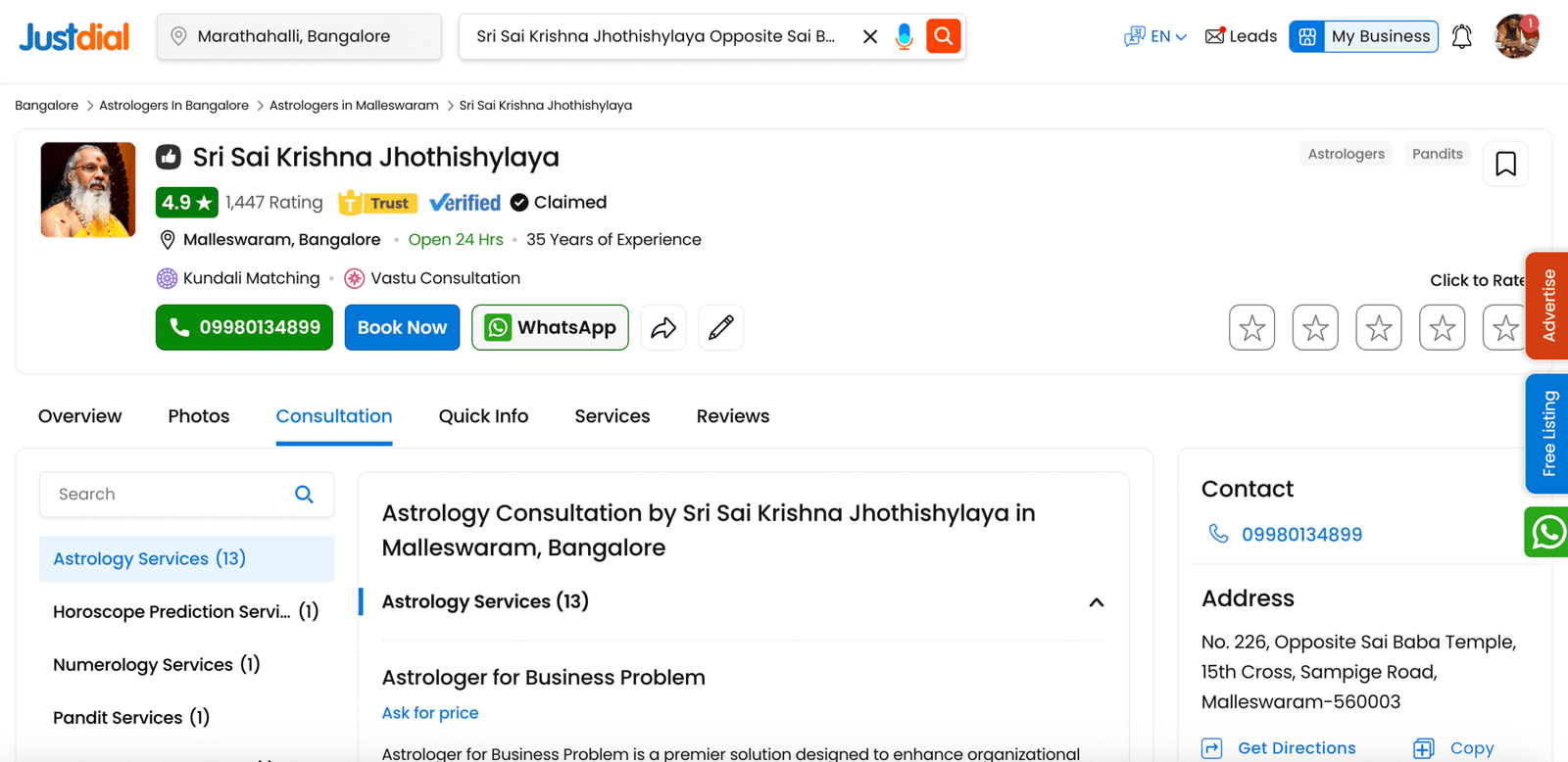Select Pandit Services (1) category
The width and height of the screenshot is (1568, 762).
coord(131,718)
